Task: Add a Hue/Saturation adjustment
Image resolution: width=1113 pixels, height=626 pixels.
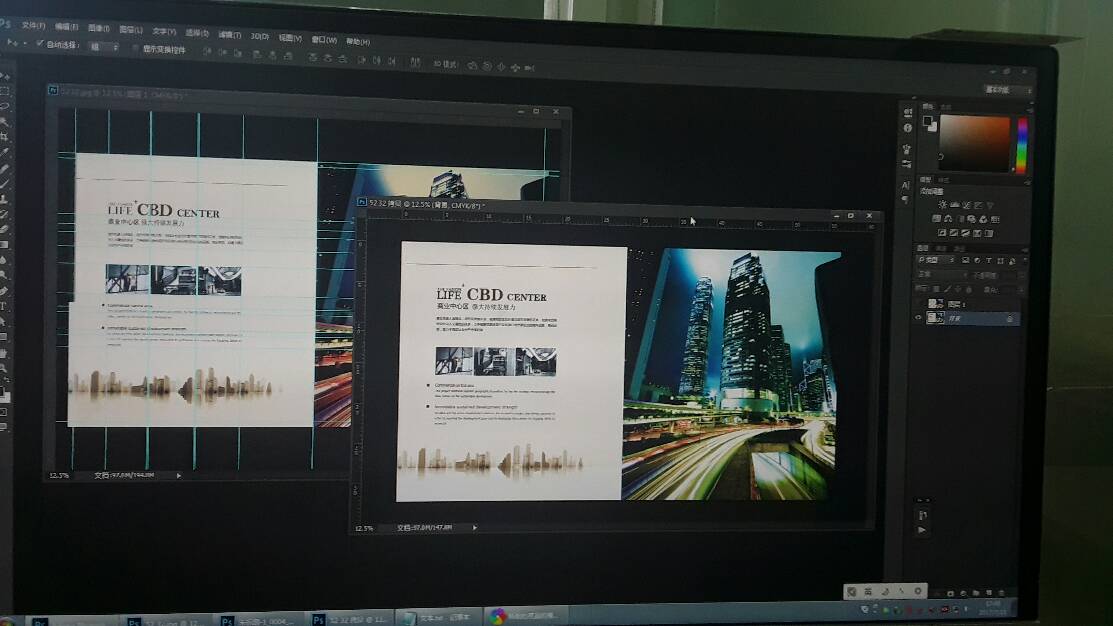Action: coord(936,218)
